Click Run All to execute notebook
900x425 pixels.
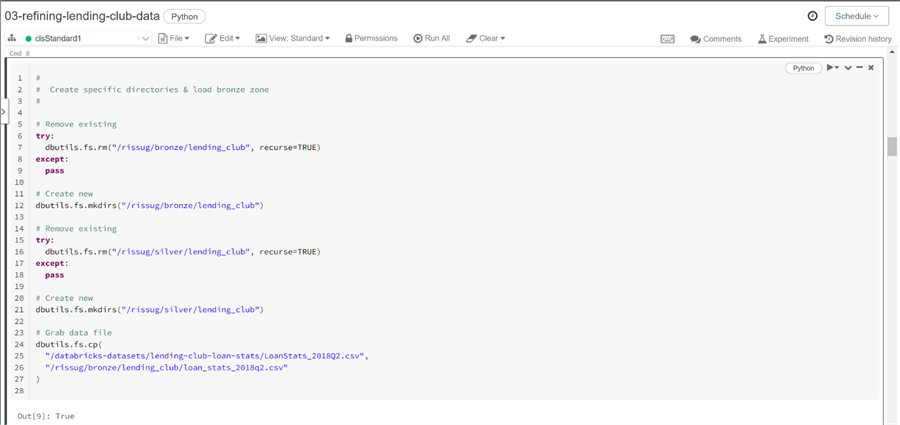[x=432, y=39]
